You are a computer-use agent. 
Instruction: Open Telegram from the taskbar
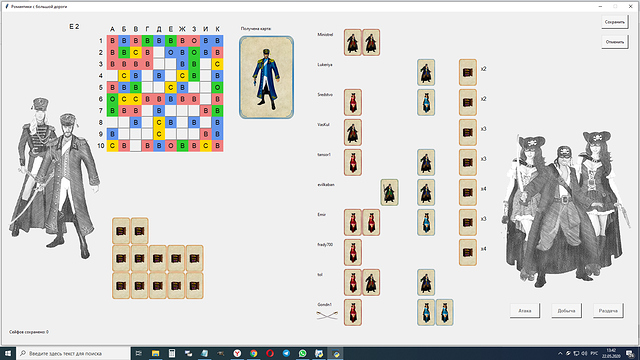tap(286, 353)
